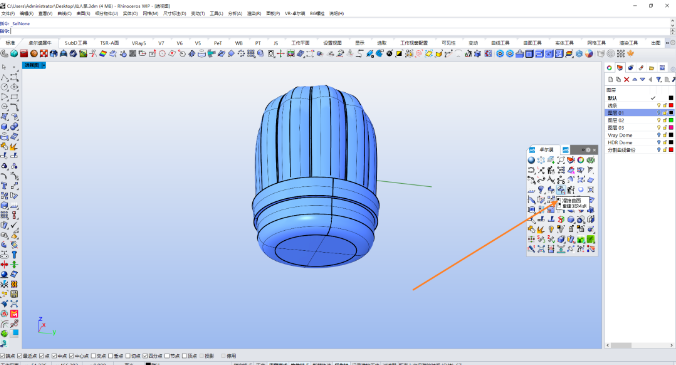
Task: Open the 文件(F) menu
Action: 8,13
